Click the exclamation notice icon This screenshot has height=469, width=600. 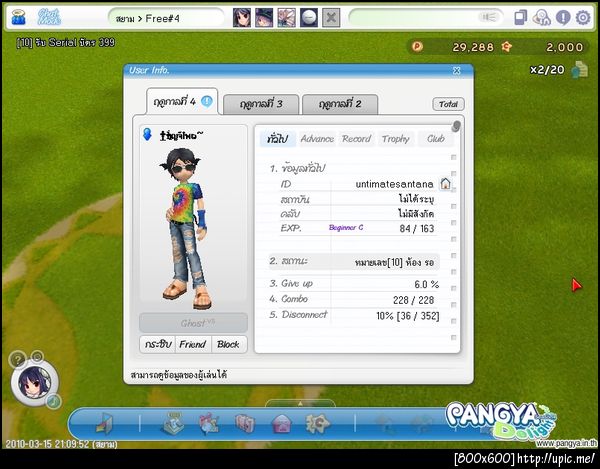[x=563, y=18]
